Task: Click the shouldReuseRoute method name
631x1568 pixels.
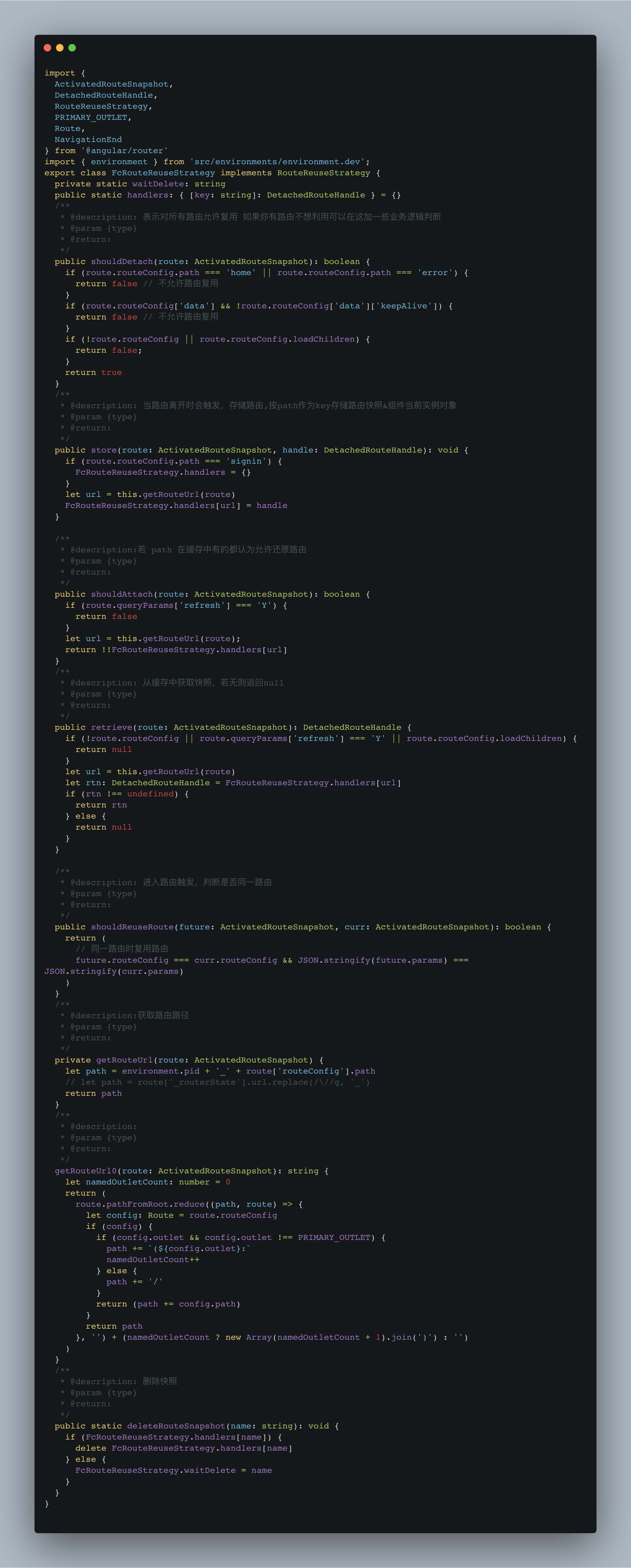Action: coord(132,926)
